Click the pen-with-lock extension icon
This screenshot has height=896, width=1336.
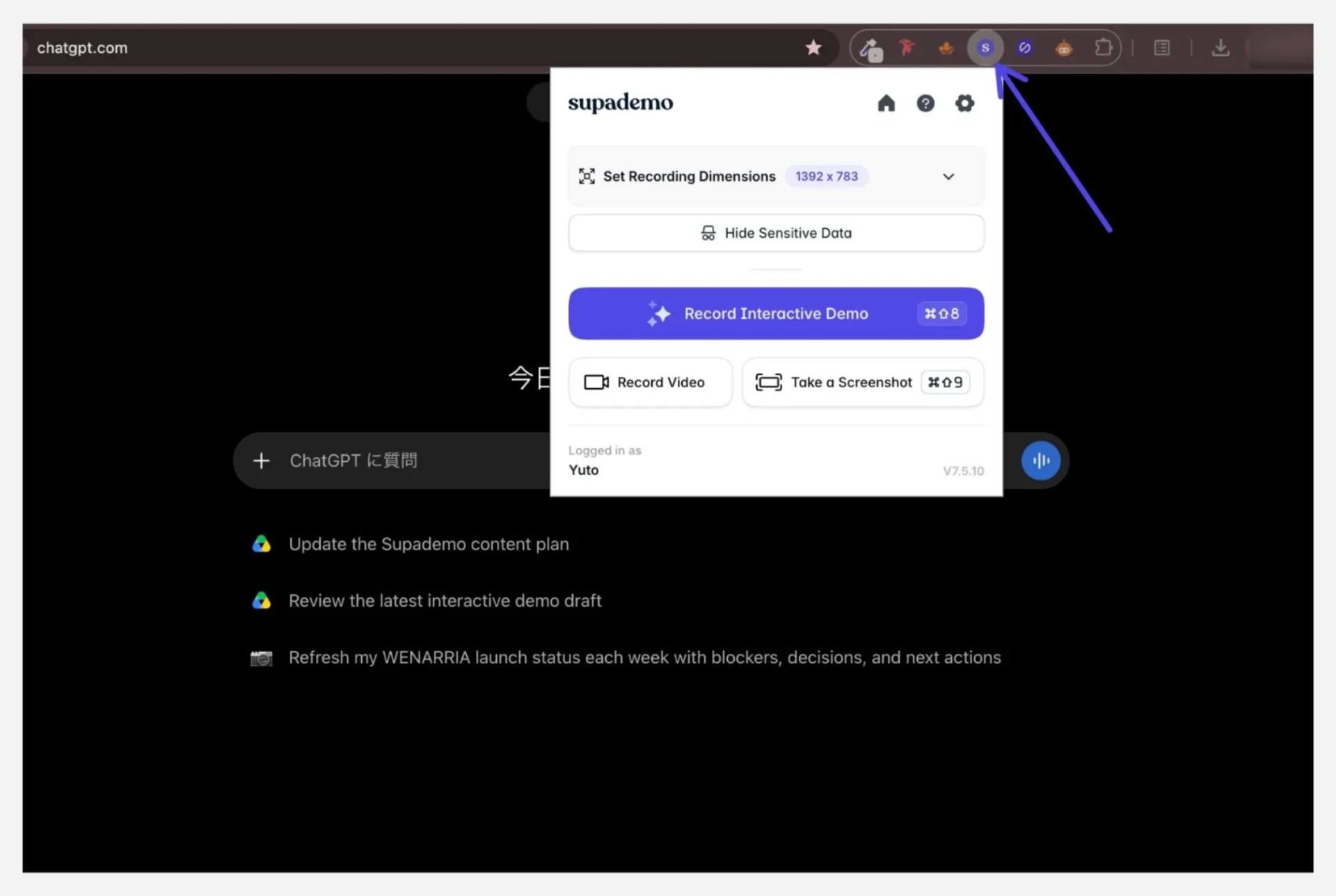click(870, 49)
